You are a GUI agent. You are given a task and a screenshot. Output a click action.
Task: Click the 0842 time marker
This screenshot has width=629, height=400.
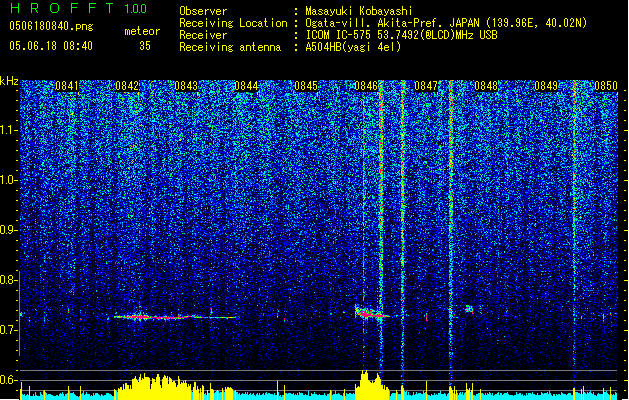pyautogui.click(x=127, y=86)
